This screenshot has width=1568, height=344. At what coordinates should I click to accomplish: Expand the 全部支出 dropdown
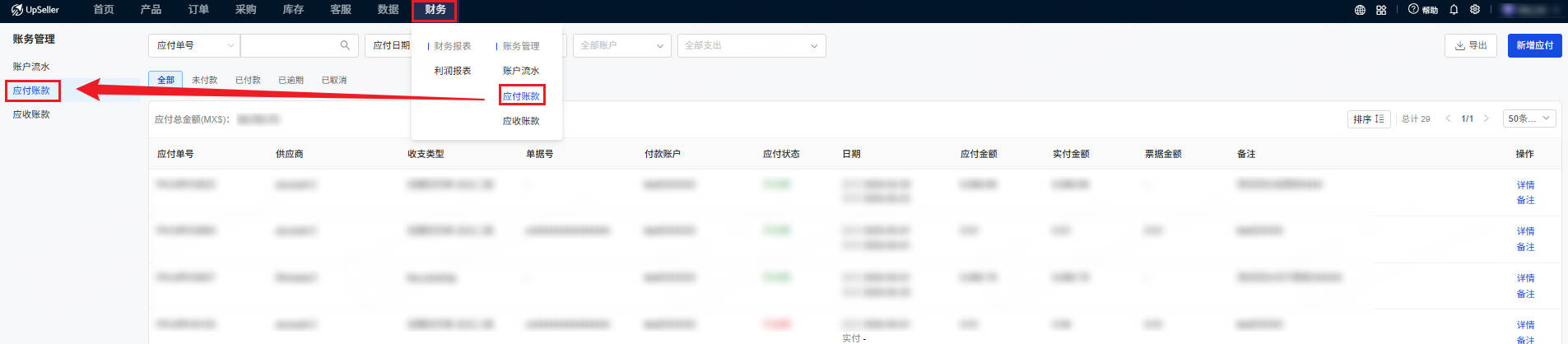click(x=751, y=45)
